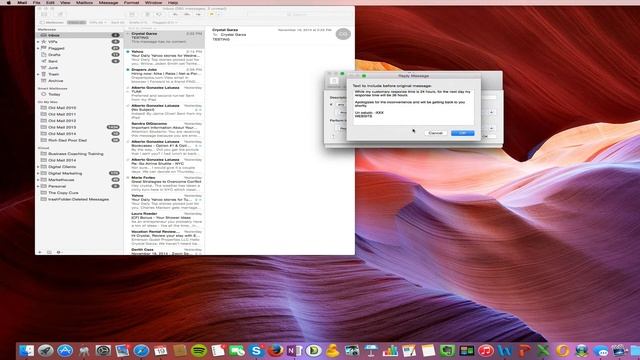Select the Drafts mailbox
The height and width of the screenshot is (360, 640).
click(79, 55)
